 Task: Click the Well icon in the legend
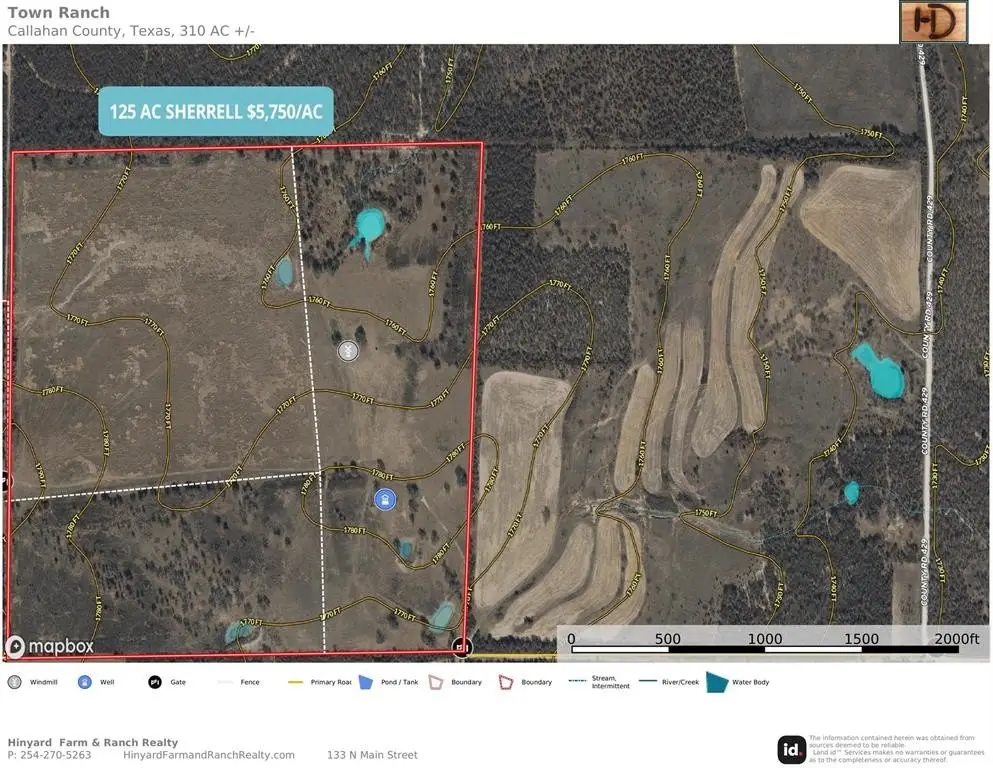click(x=85, y=682)
